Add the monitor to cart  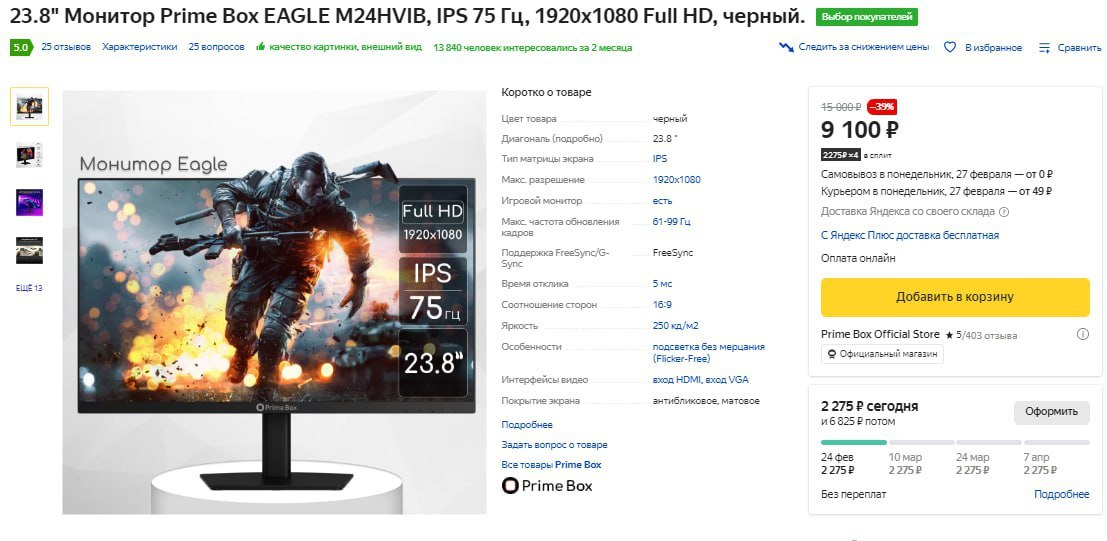[x=955, y=297]
